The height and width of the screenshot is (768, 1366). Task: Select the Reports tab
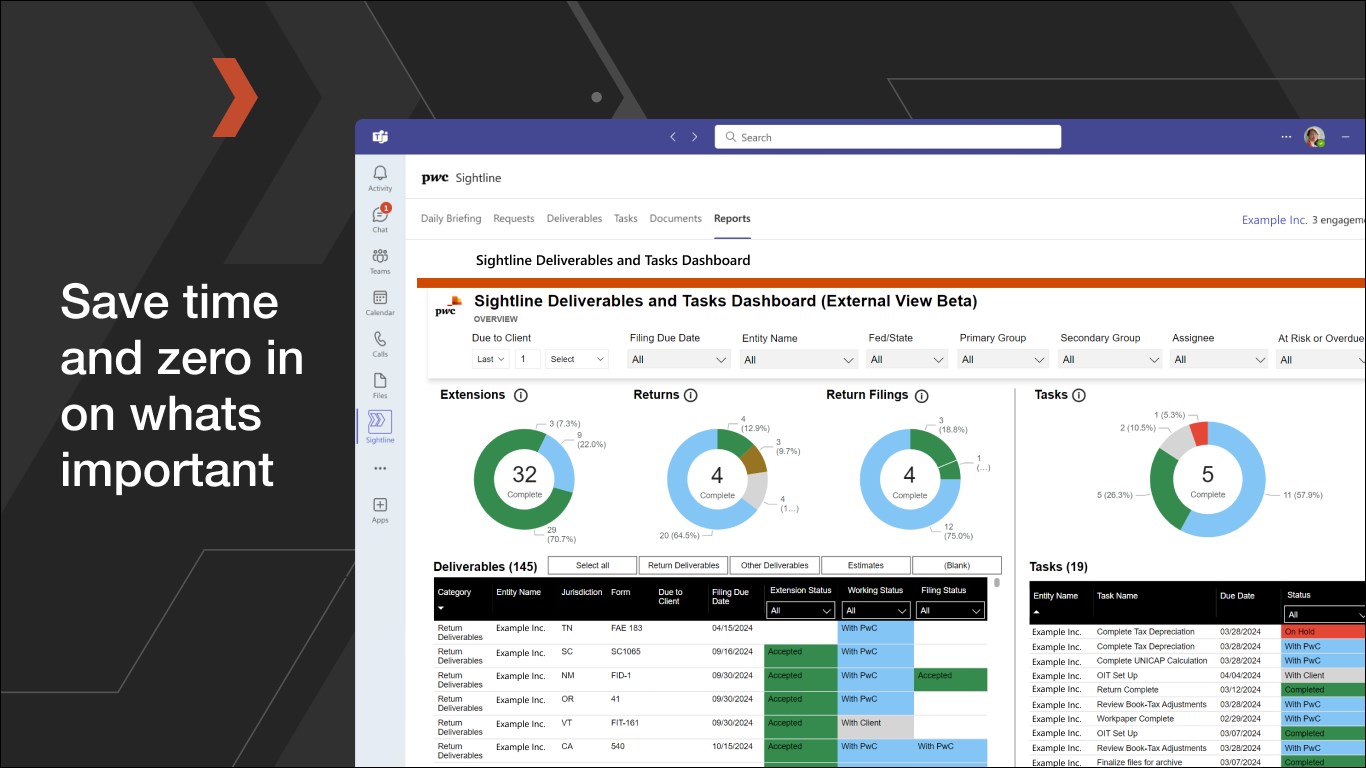click(732, 219)
